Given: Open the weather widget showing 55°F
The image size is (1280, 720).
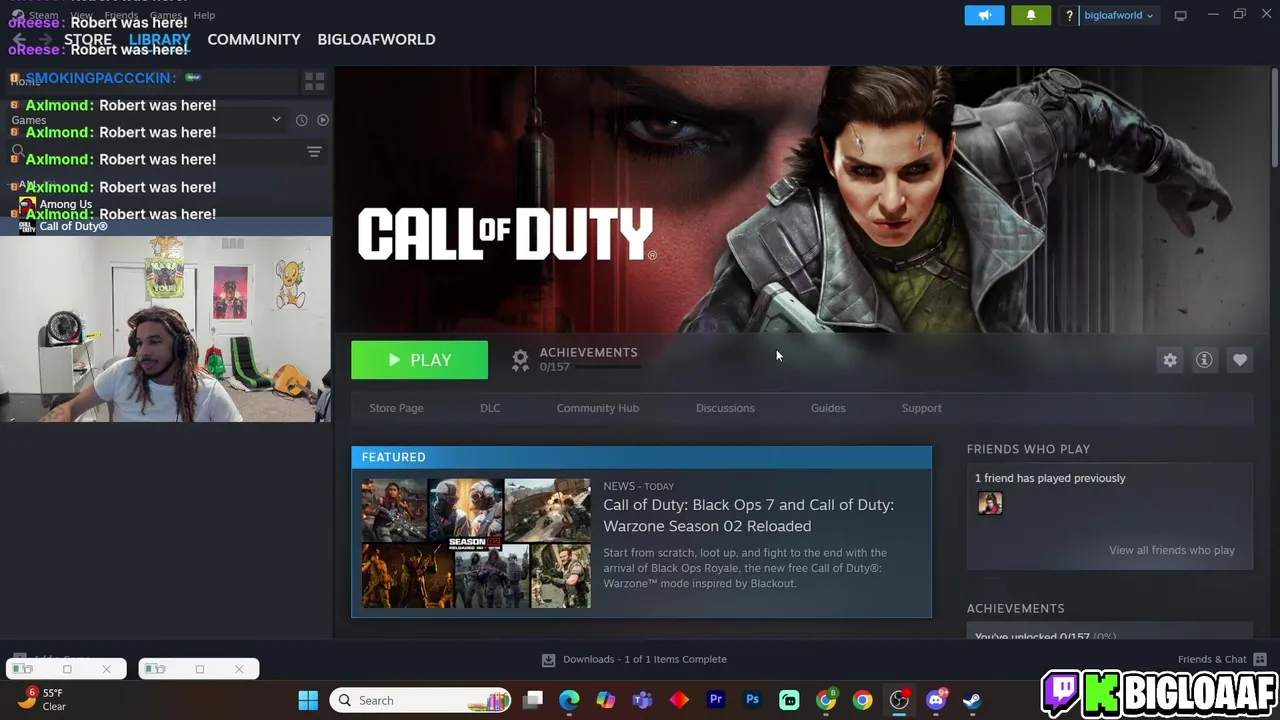Looking at the screenshot, I should pyautogui.click(x=42, y=699).
